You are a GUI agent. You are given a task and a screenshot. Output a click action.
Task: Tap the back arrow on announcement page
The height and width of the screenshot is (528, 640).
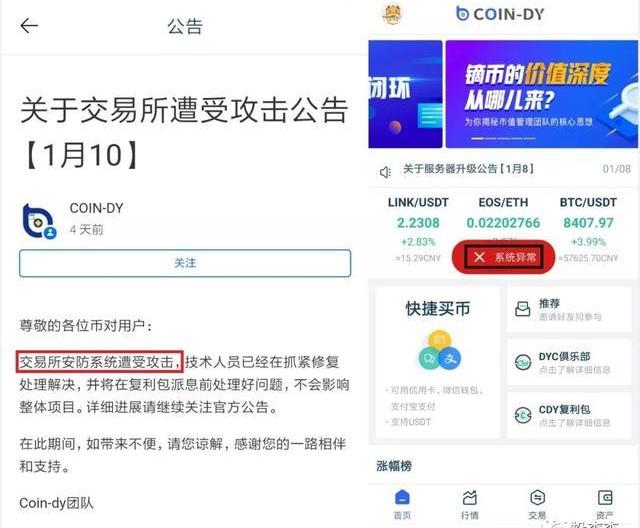29,26
